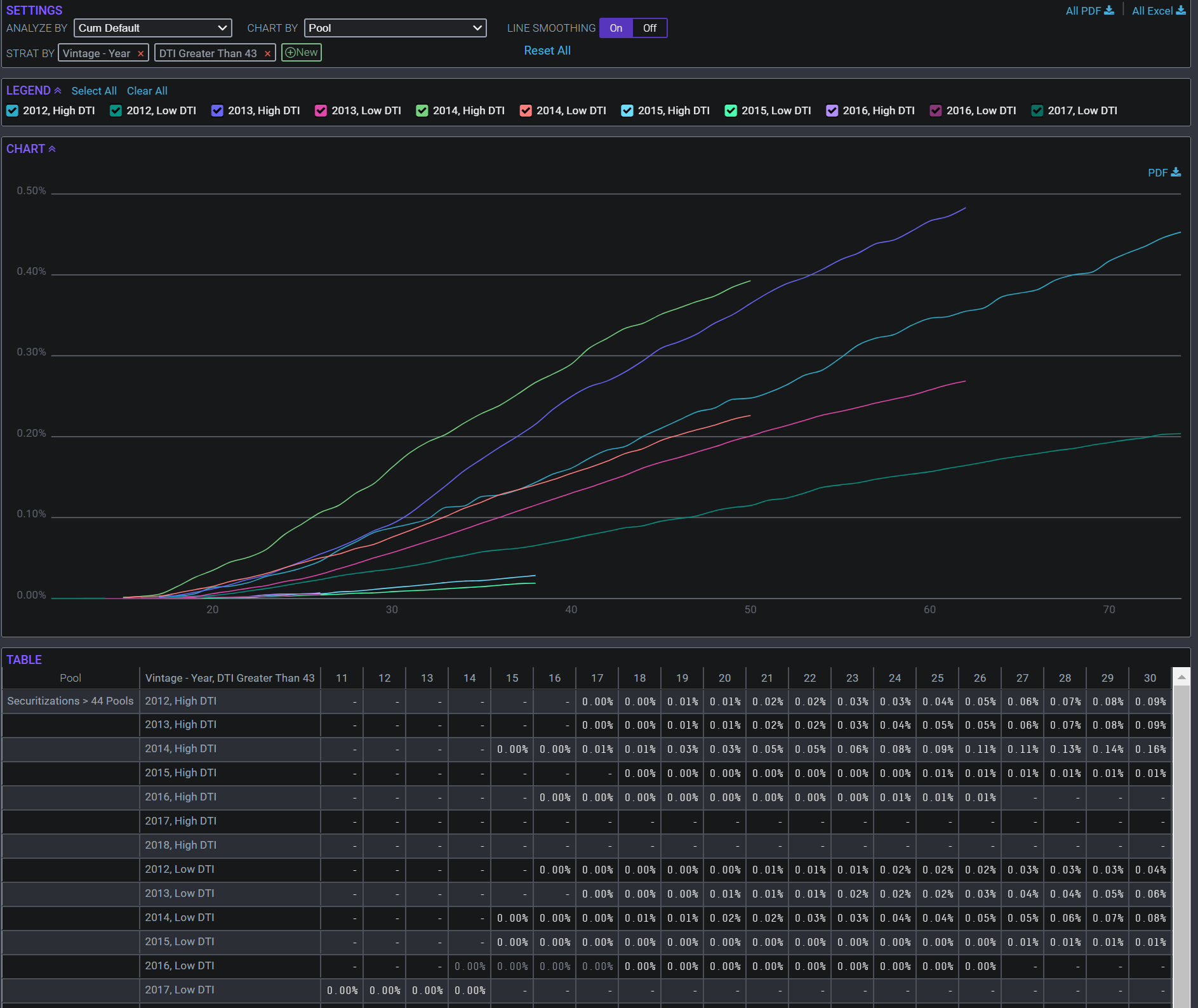Download All PDF via the download icon
Image resolution: width=1198 pixels, height=1008 pixels.
pos(1109,10)
